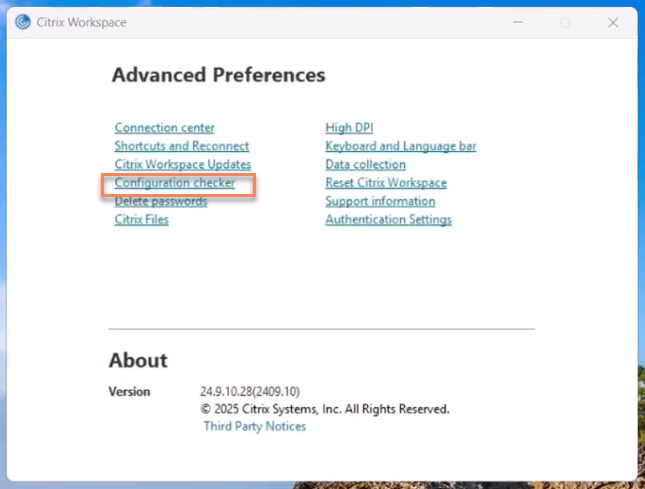
Task: Minimize the Citrix Workspace window
Action: (x=518, y=22)
